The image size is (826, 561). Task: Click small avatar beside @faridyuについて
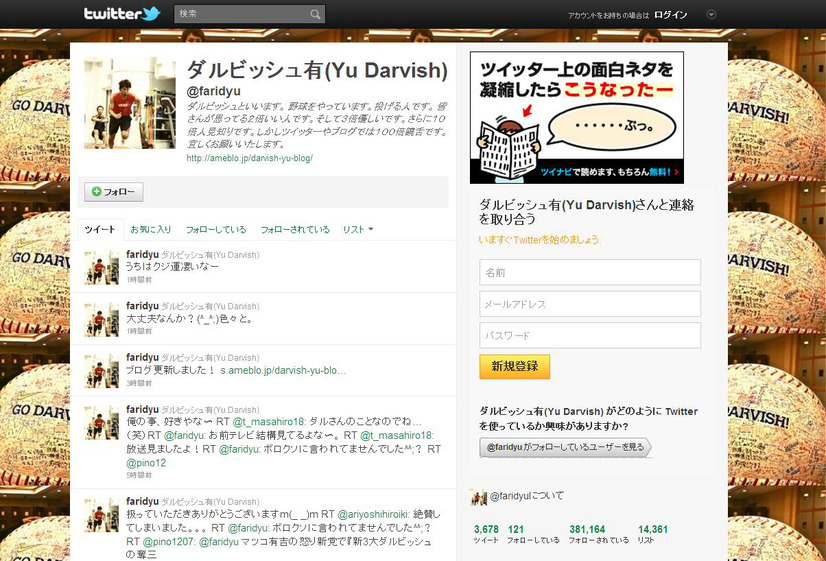click(478, 497)
